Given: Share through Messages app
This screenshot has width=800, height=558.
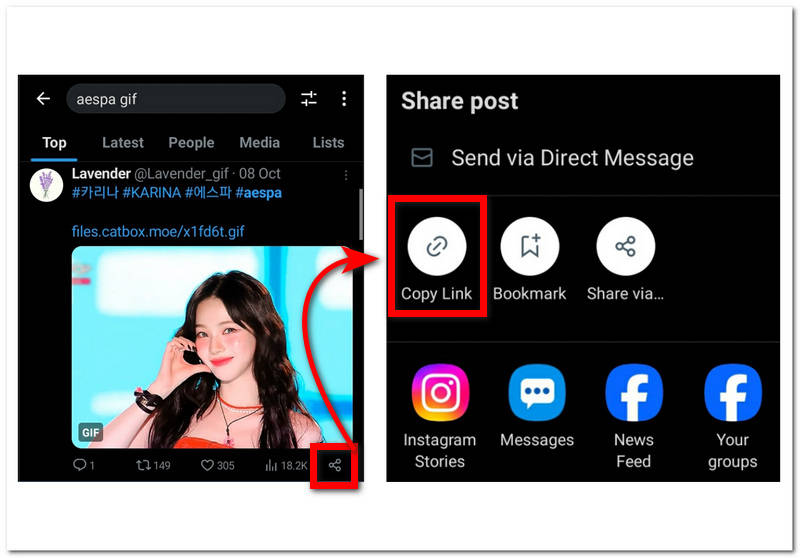Looking at the screenshot, I should (x=537, y=393).
